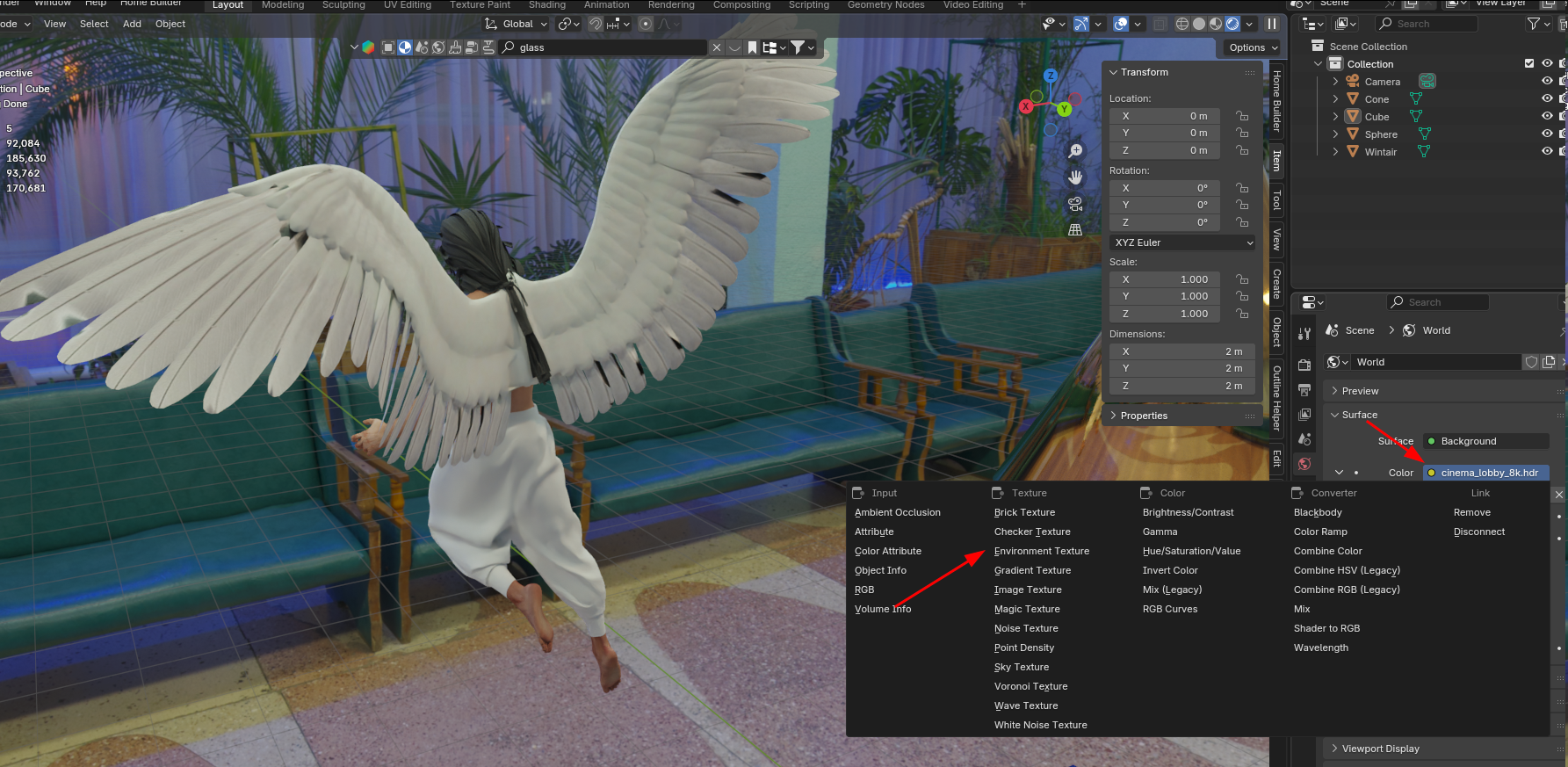
Task: Toggle lock on Location X value
Action: pyautogui.click(x=1242, y=116)
